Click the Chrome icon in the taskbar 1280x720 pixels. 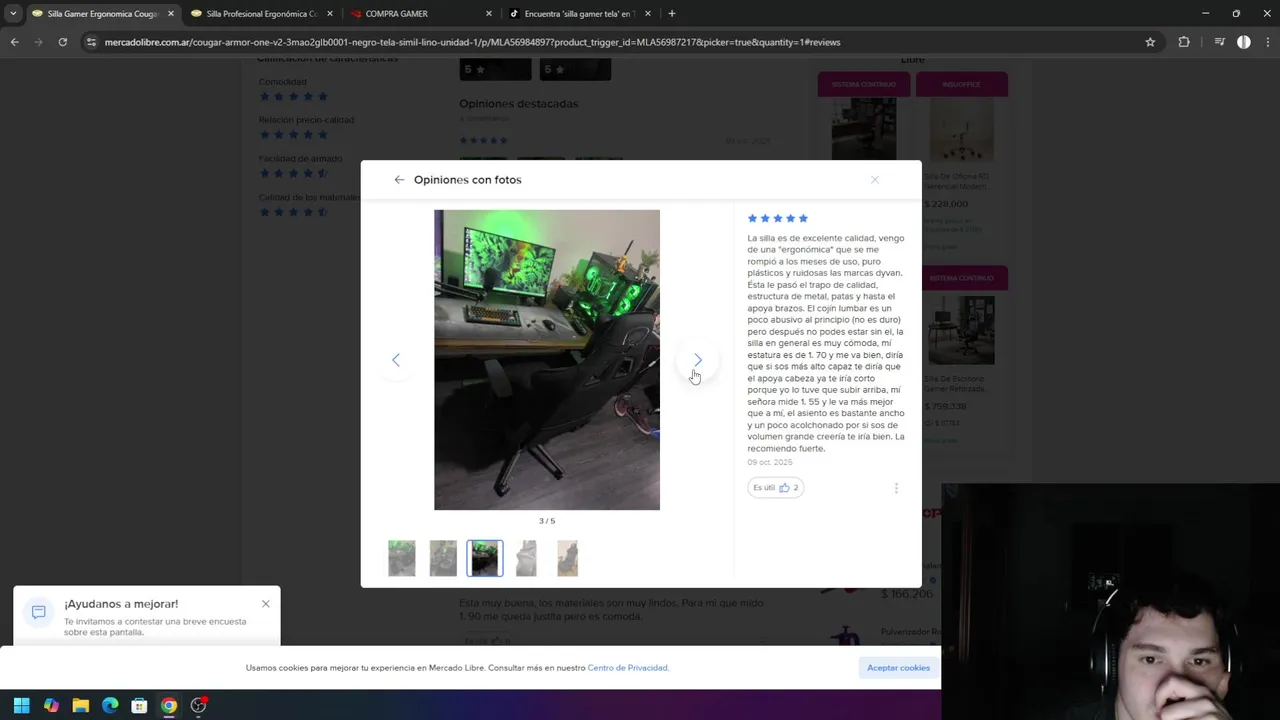[169, 705]
